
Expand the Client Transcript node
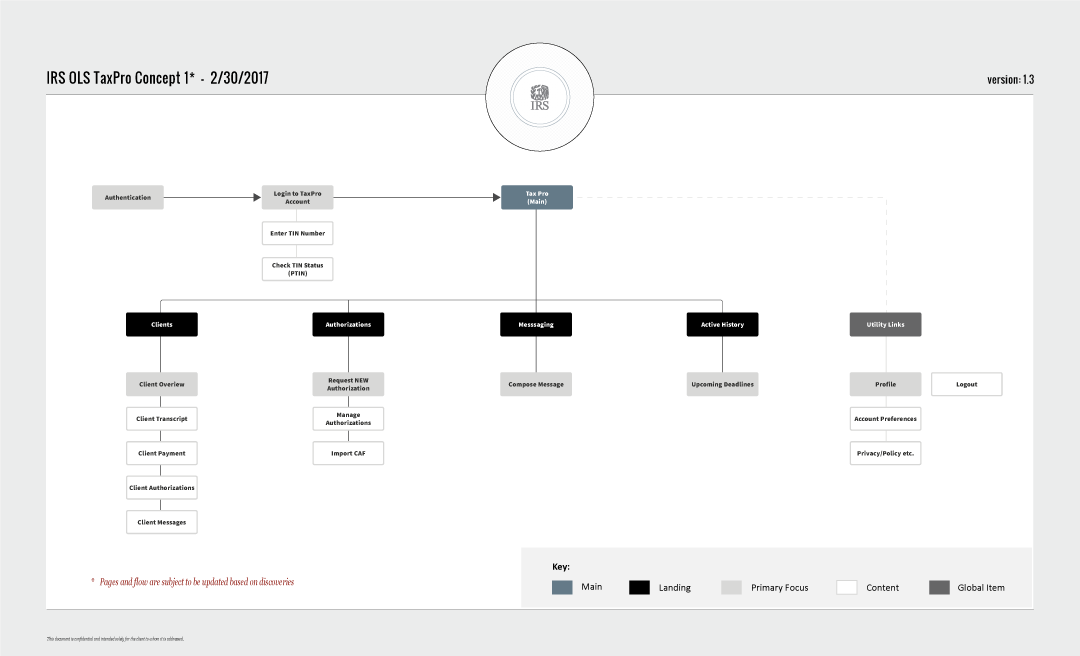(161, 418)
